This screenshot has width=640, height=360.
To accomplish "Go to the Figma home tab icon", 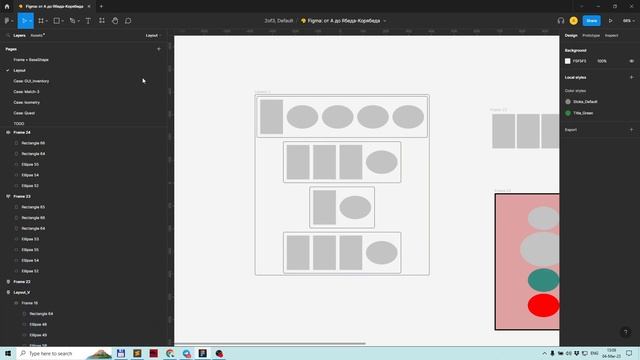I will pyautogui.click(x=7, y=7).
